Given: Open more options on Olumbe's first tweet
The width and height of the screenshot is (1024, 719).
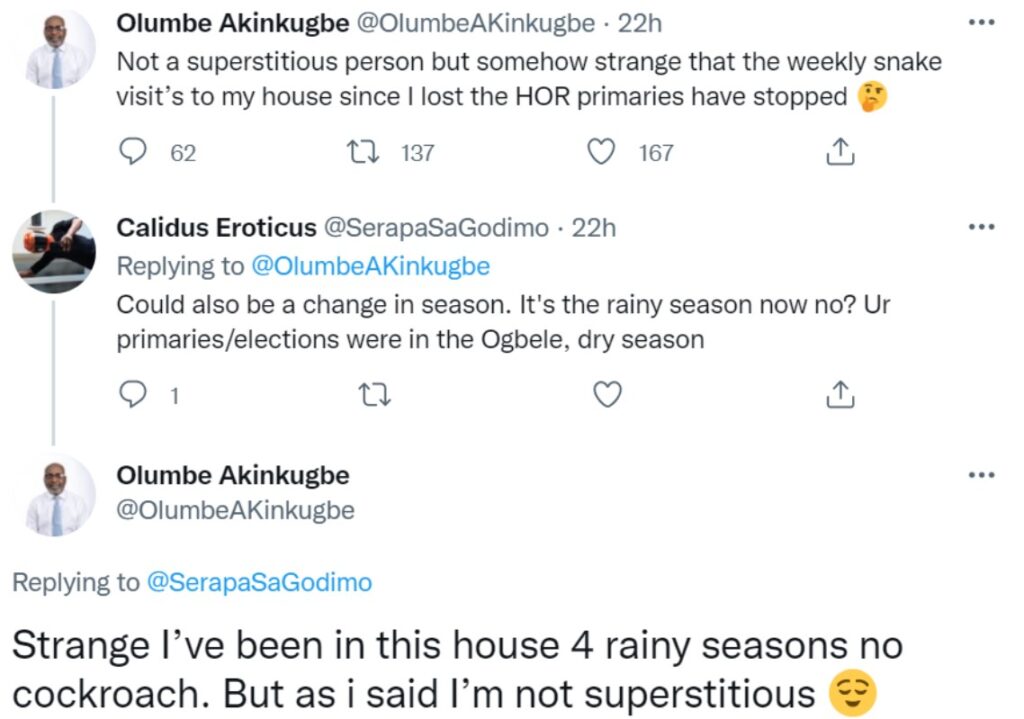Looking at the screenshot, I should click(x=983, y=21).
